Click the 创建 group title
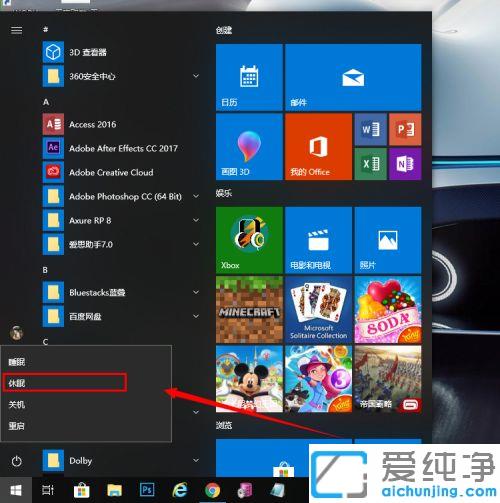 click(224, 30)
